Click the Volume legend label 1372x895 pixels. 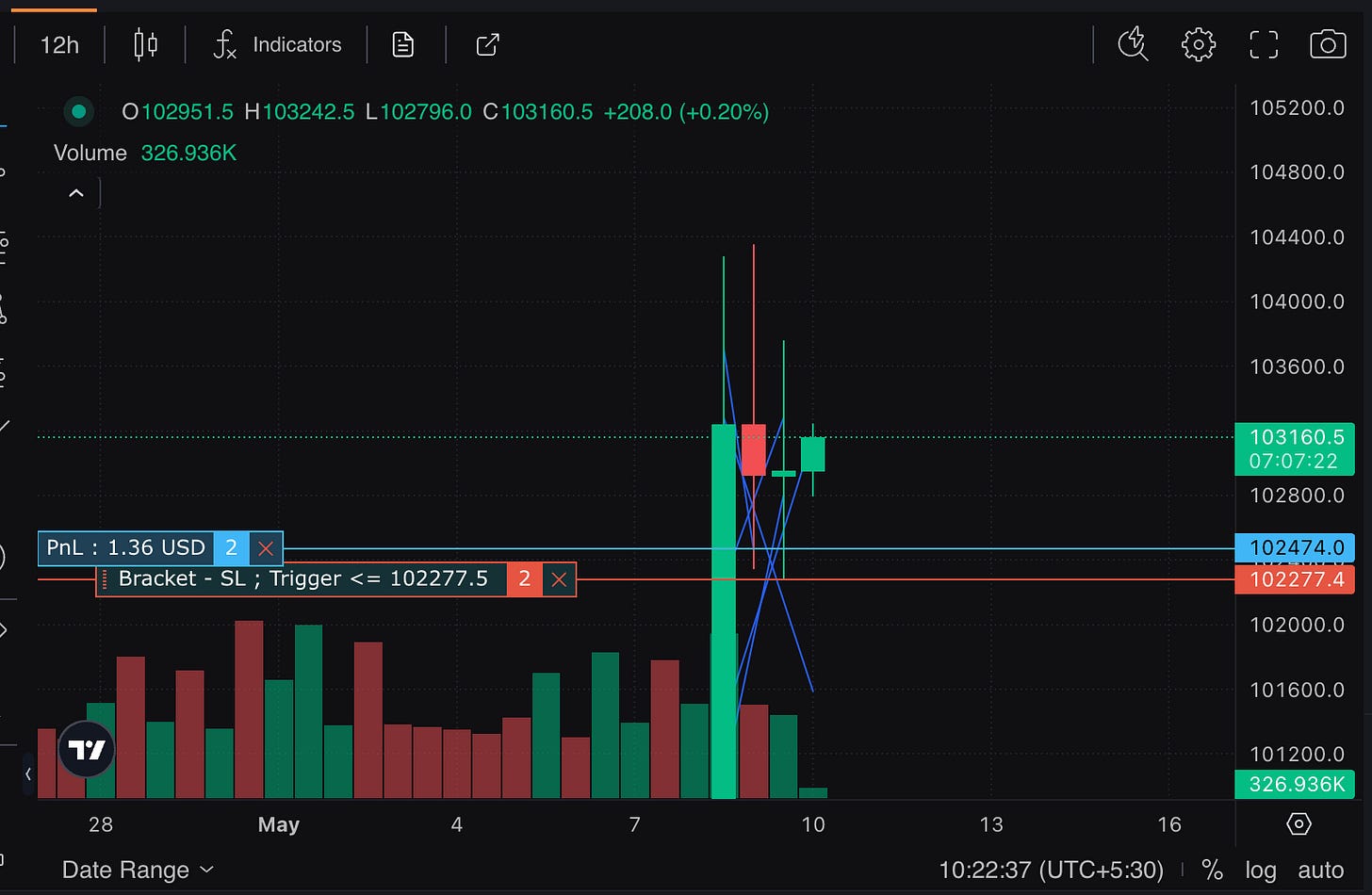coord(90,152)
